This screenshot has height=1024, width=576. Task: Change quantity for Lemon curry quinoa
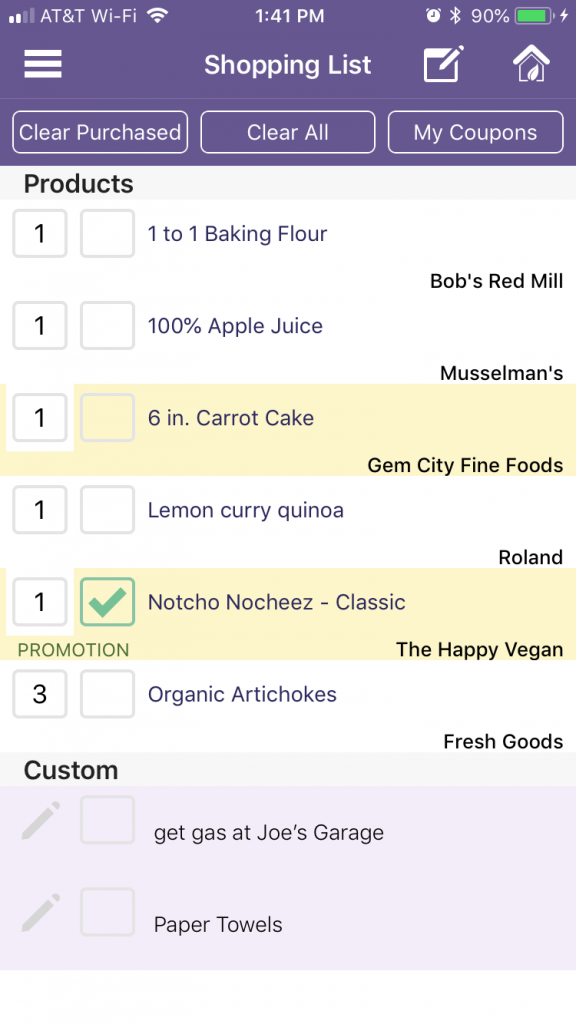[x=40, y=509]
